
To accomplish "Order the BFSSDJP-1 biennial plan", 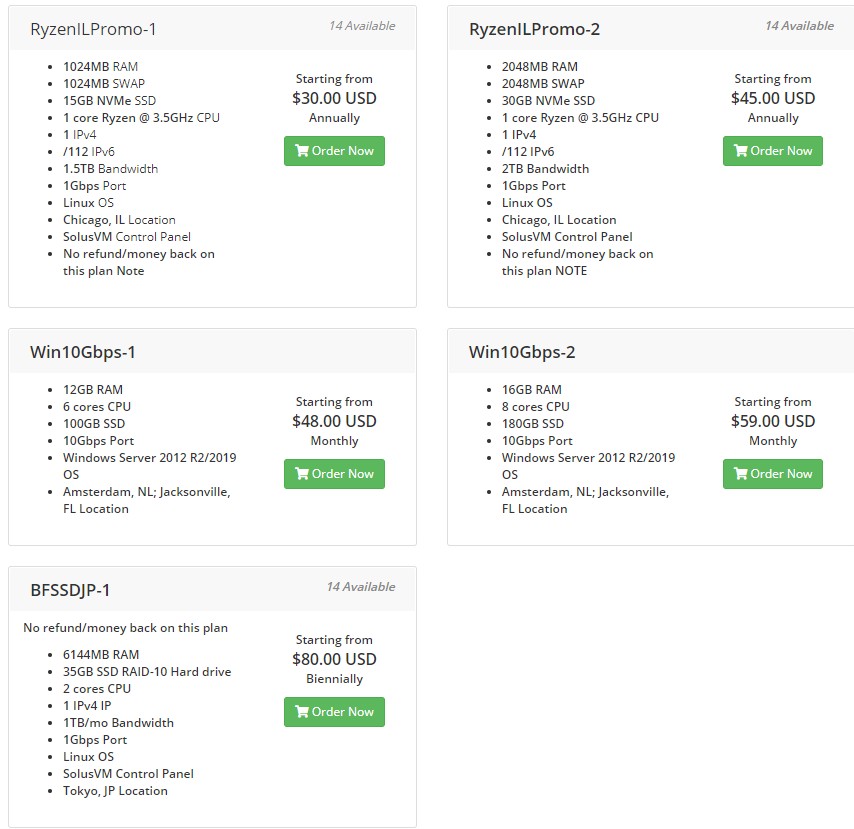I will tap(334, 712).
